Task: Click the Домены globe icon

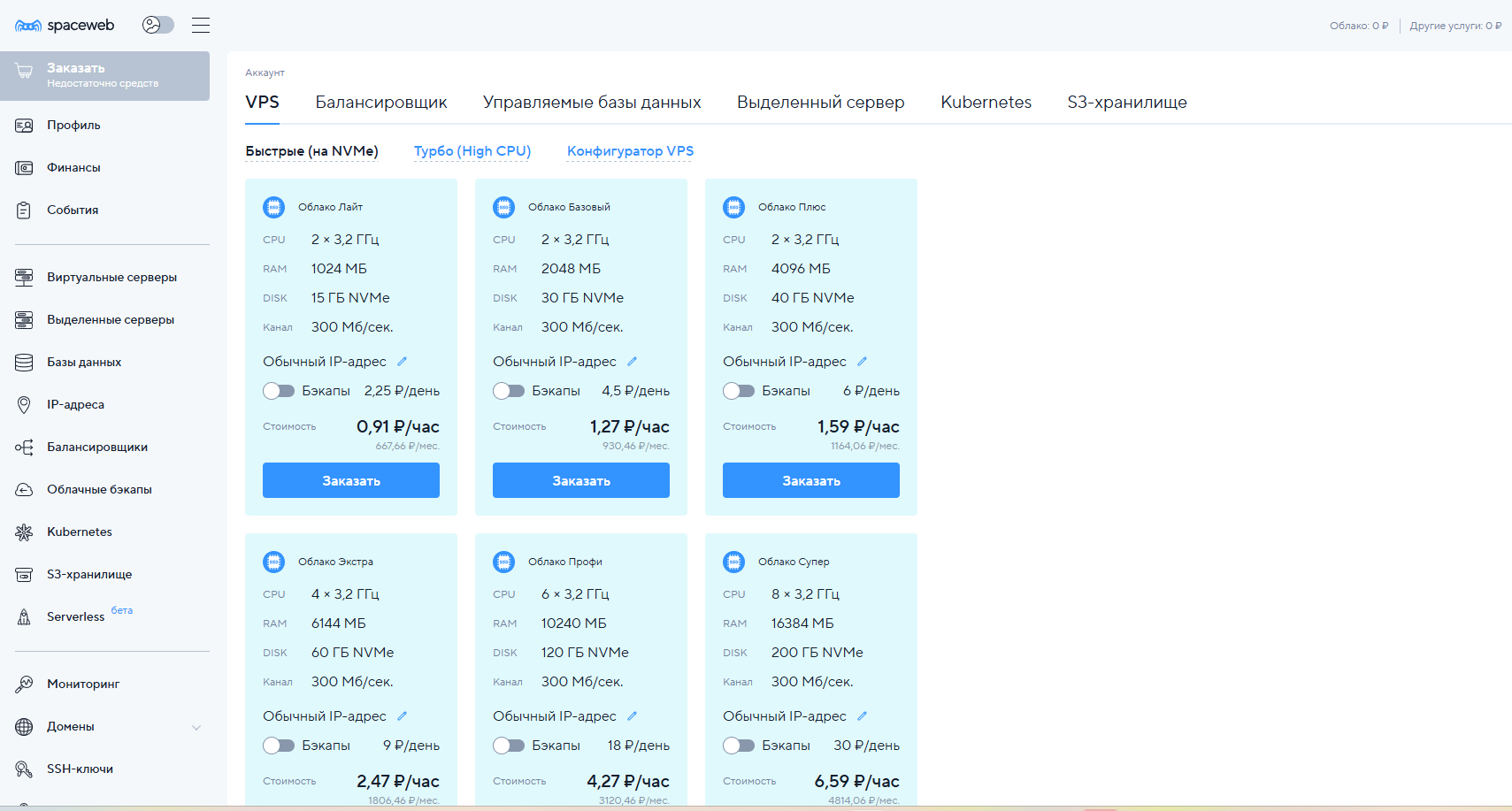Action: (x=24, y=727)
